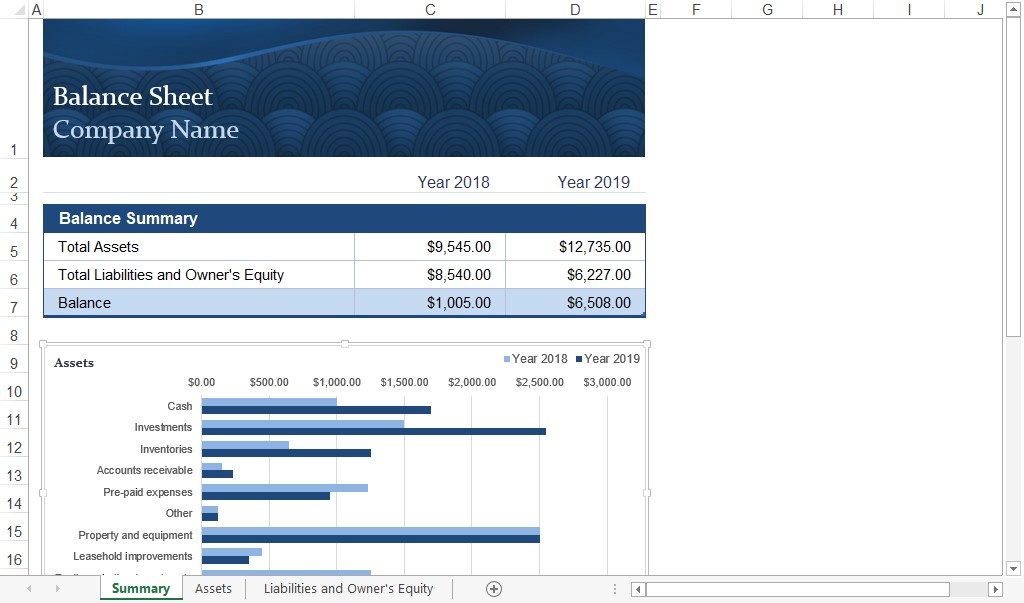1024x603 pixels.
Task: Click the vertical scrollbar down arrow
Action: click(1012, 568)
